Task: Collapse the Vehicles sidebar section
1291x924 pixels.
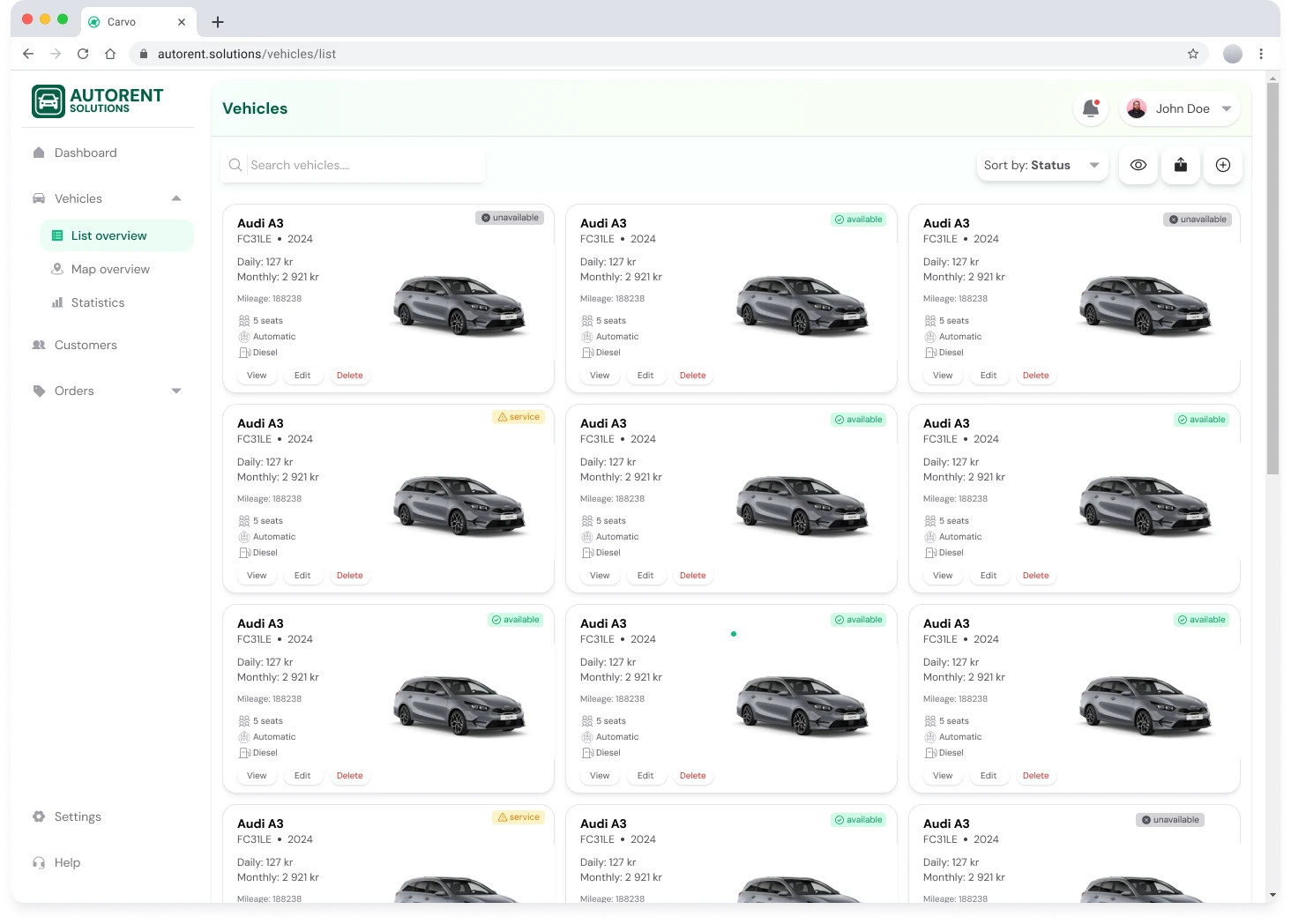Action: coord(176,198)
